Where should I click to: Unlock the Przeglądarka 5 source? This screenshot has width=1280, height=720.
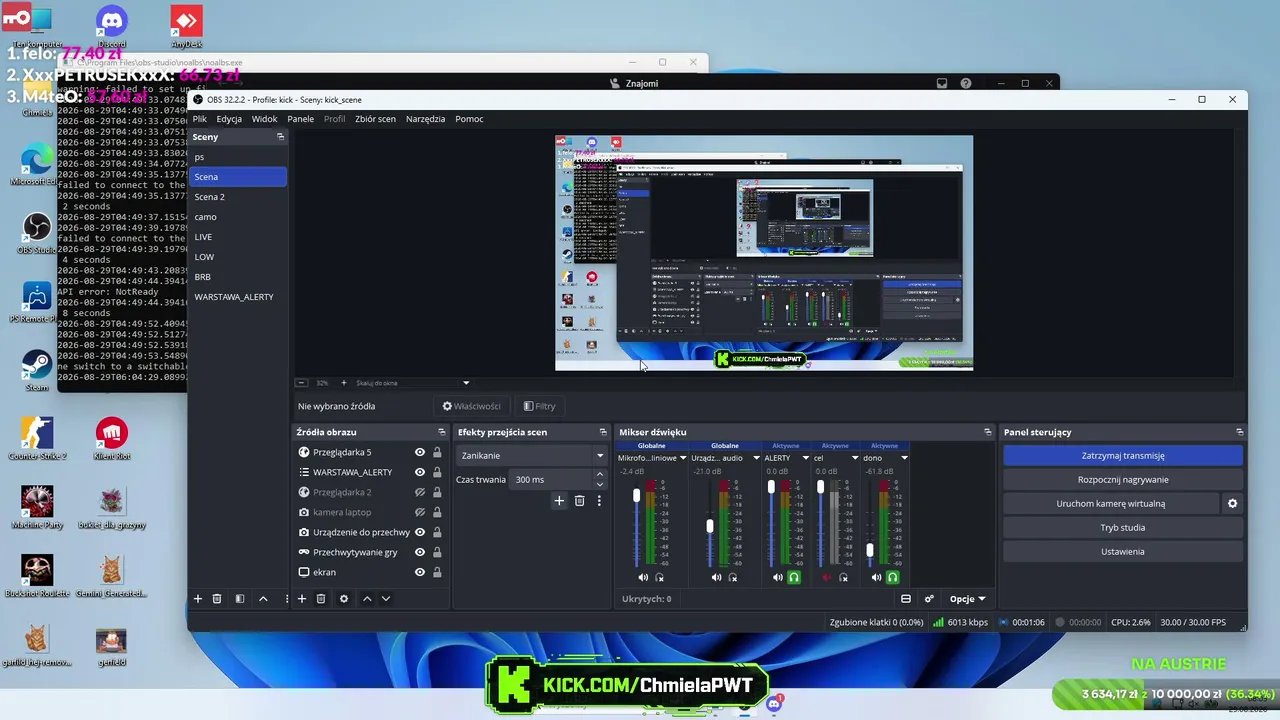pos(437,452)
